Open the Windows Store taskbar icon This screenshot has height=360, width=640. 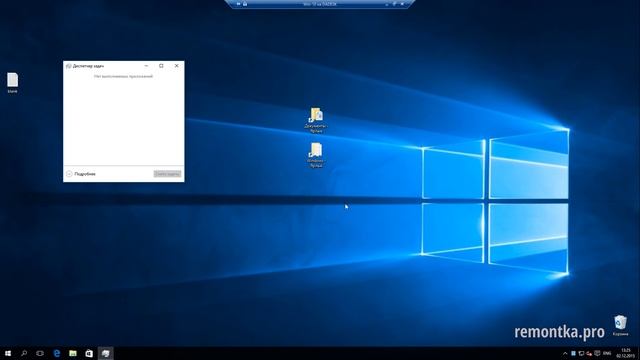89,353
